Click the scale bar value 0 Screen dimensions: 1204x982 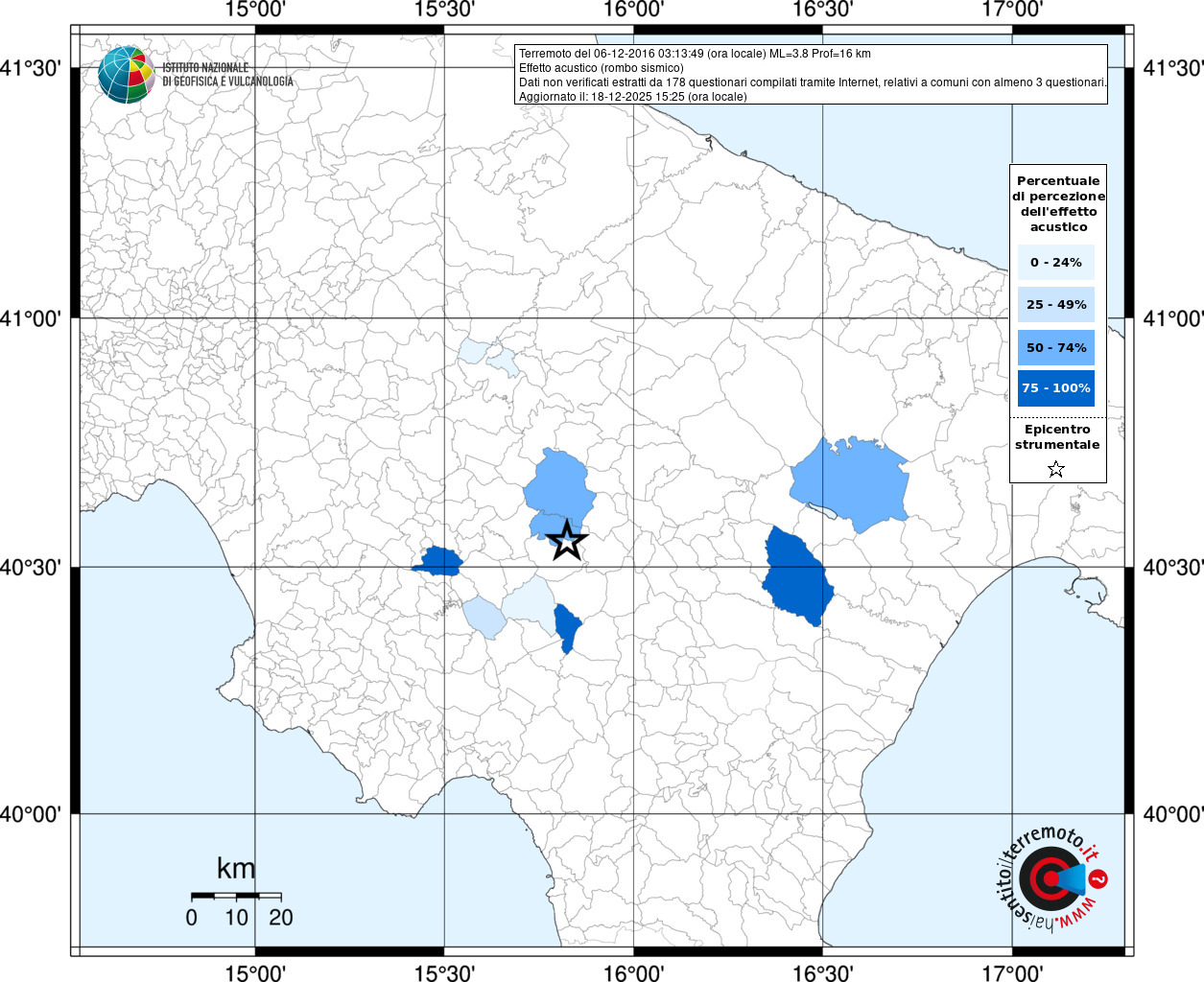coord(192,918)
